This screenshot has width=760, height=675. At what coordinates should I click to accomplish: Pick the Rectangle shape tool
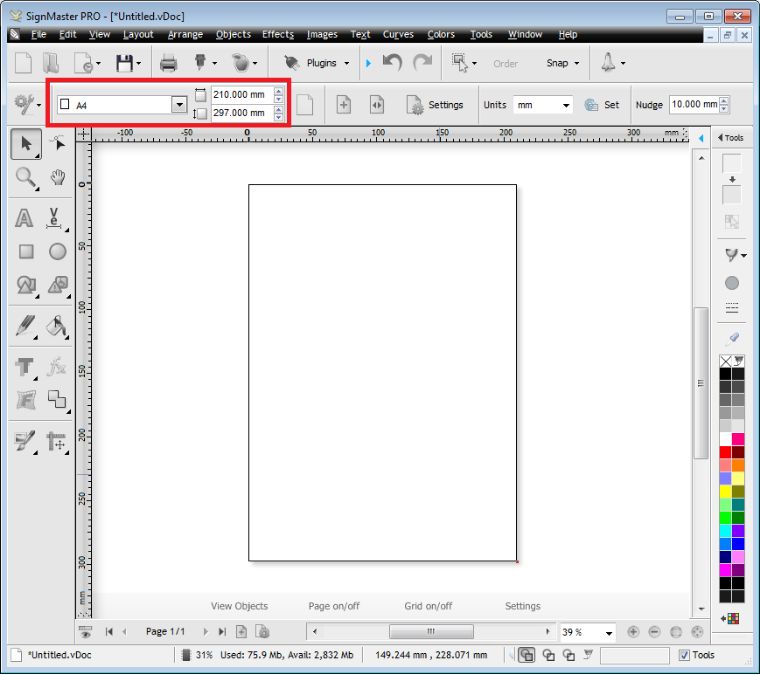pos(26,252)
